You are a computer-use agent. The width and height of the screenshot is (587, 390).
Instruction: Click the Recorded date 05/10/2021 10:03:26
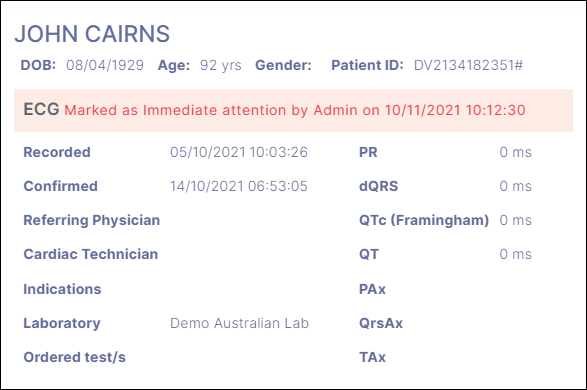pyautogui.click(x=239, y=152)
